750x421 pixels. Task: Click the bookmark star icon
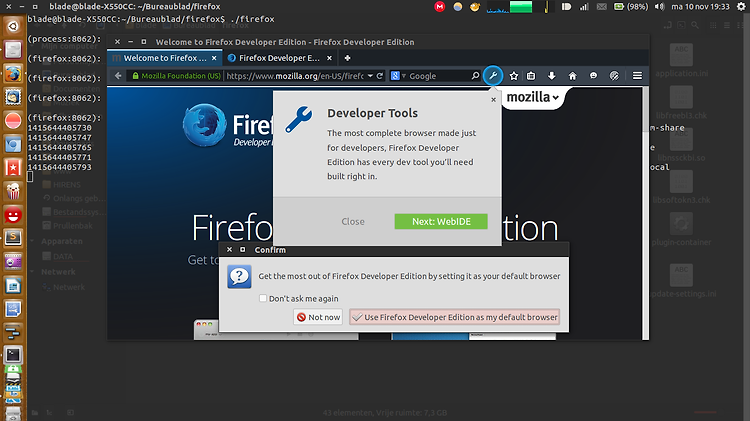(x=514, y=76)
